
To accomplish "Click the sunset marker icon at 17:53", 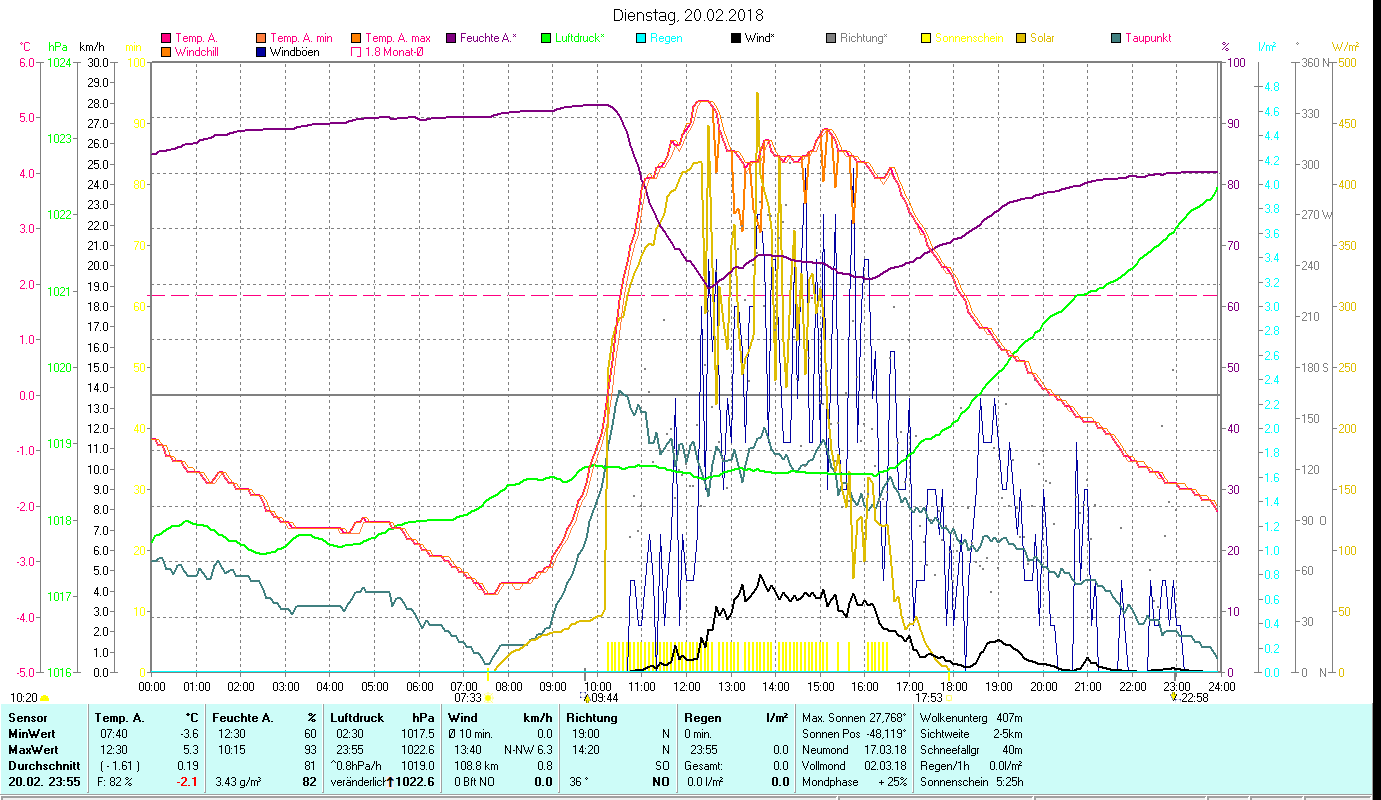I will coord(948,698).
